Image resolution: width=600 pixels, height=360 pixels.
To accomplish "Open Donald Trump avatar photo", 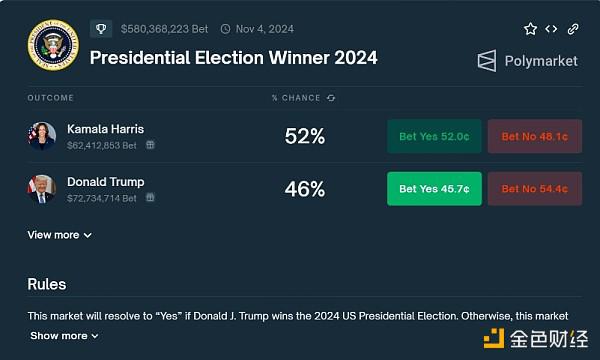I will 42,189.
